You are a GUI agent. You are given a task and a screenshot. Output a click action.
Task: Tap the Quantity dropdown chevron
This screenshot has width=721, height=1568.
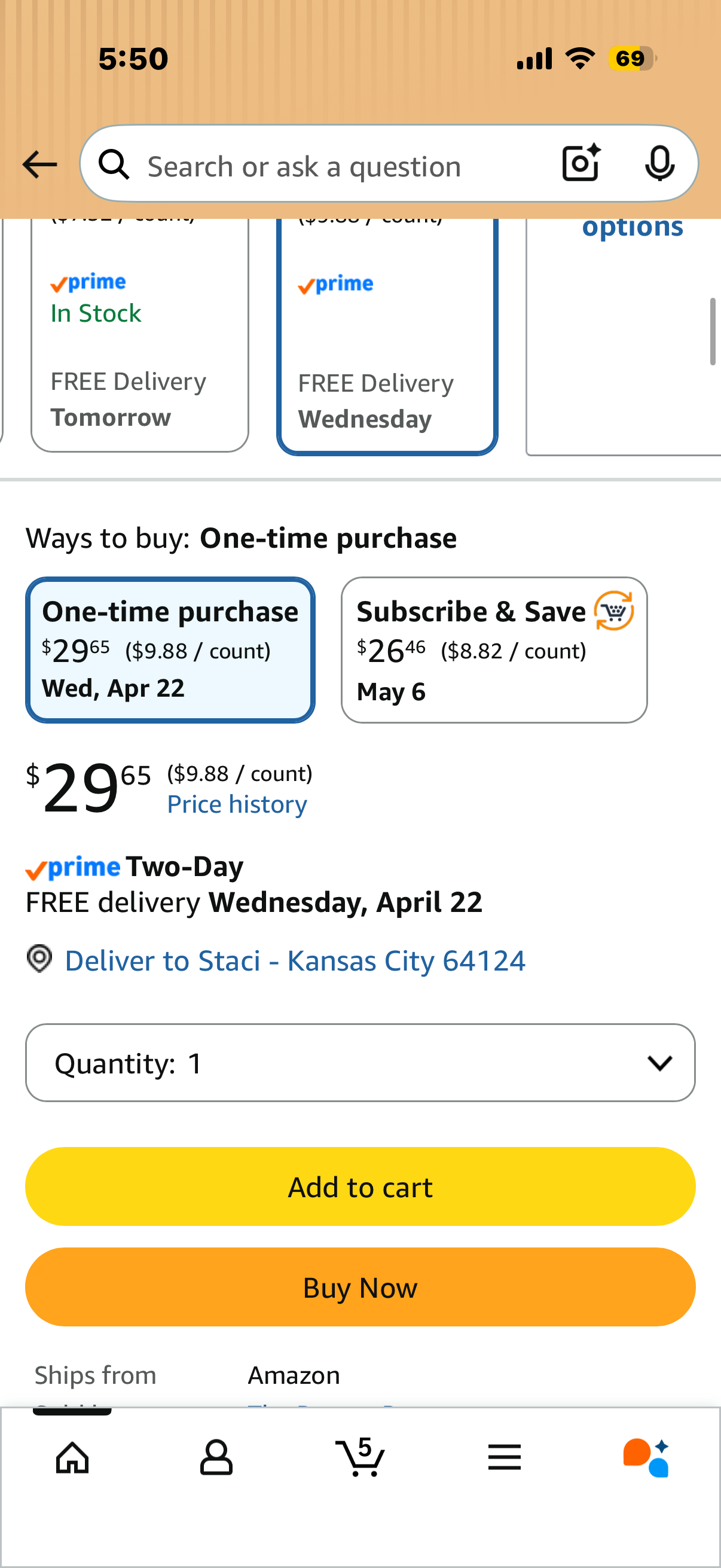coord(659,1063)
